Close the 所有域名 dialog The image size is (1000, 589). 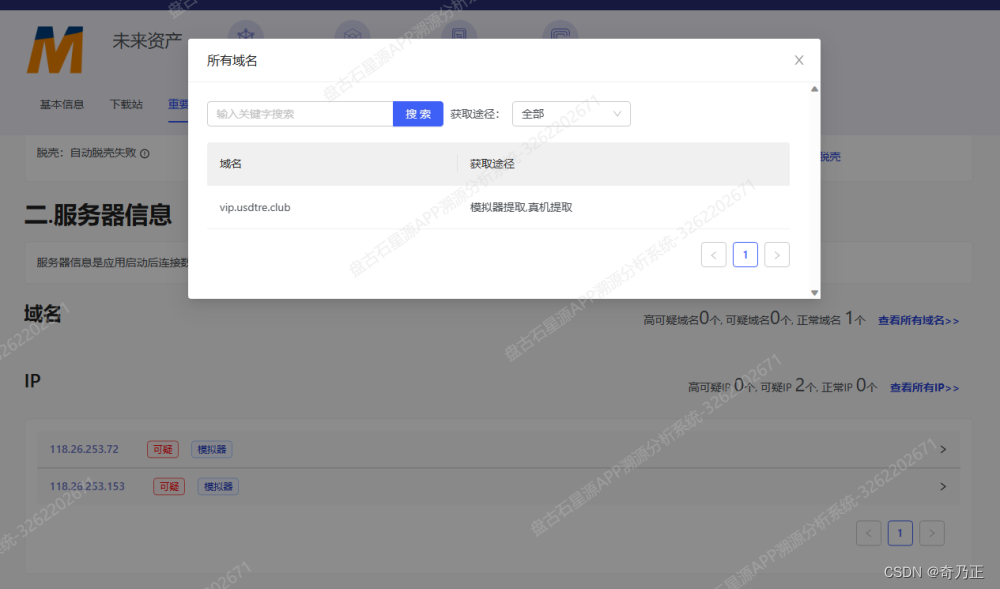[x=798, y=60]
